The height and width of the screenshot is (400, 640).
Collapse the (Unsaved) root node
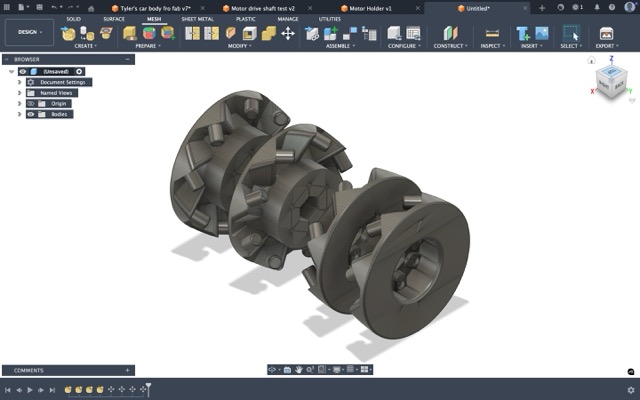coord(11,71)
